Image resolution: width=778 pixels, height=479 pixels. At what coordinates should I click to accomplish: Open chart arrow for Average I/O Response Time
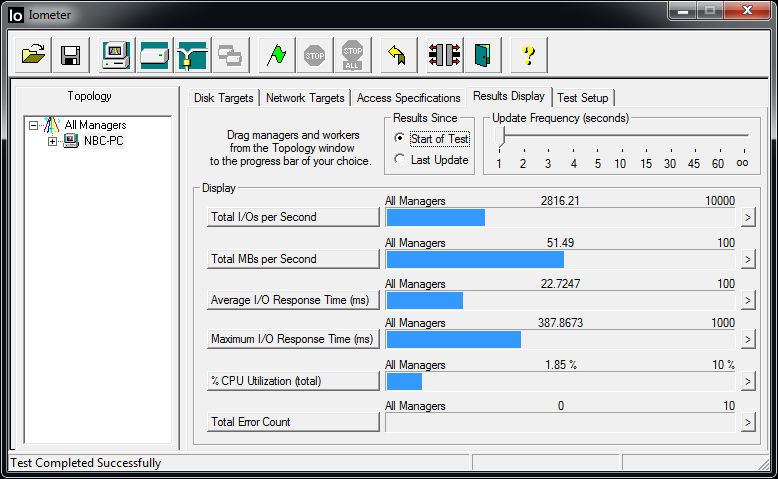[748, 300]
